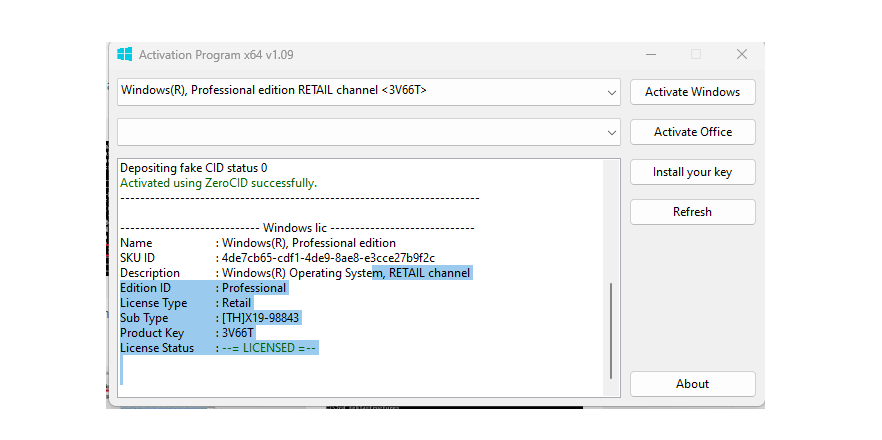Open the About dialog
Screen dimensions: 882x440
(692, 384)
